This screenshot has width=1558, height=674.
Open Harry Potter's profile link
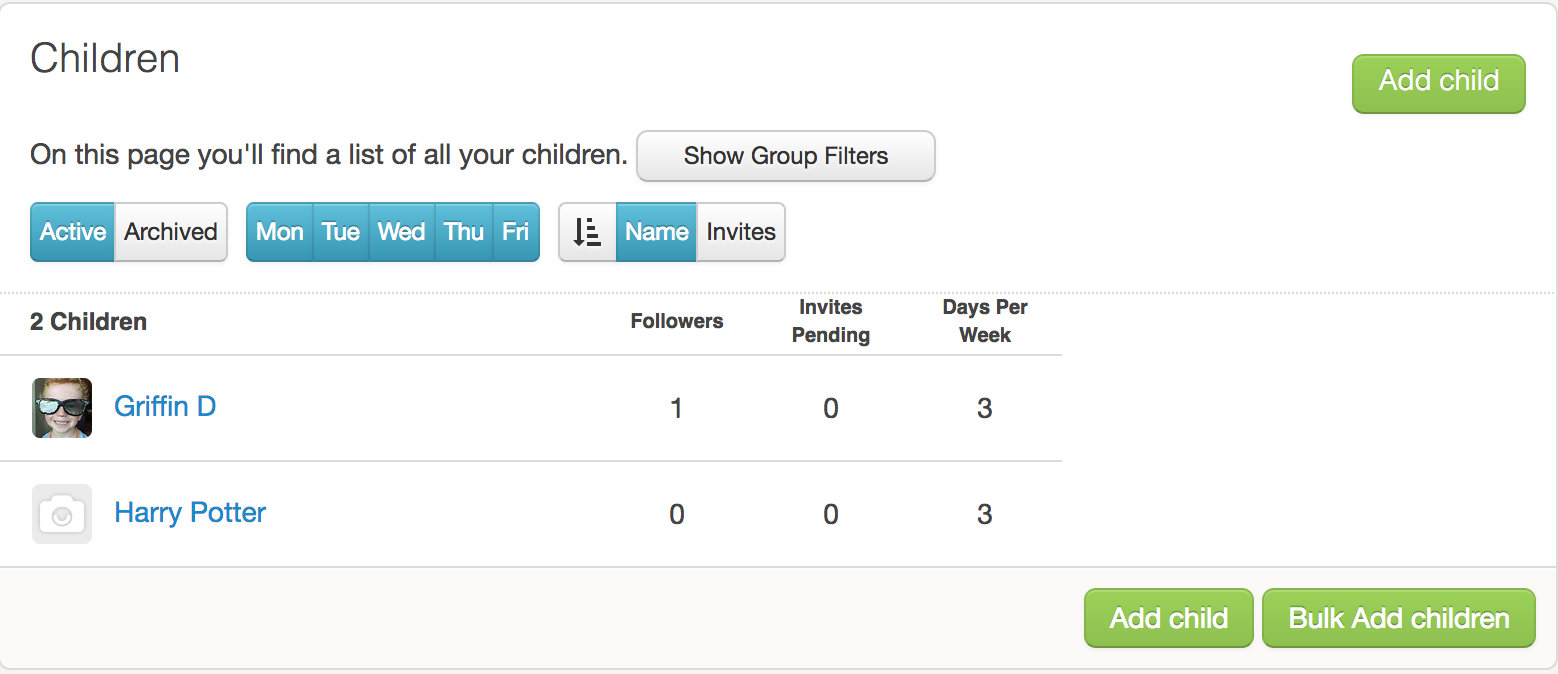click(190, 513)
